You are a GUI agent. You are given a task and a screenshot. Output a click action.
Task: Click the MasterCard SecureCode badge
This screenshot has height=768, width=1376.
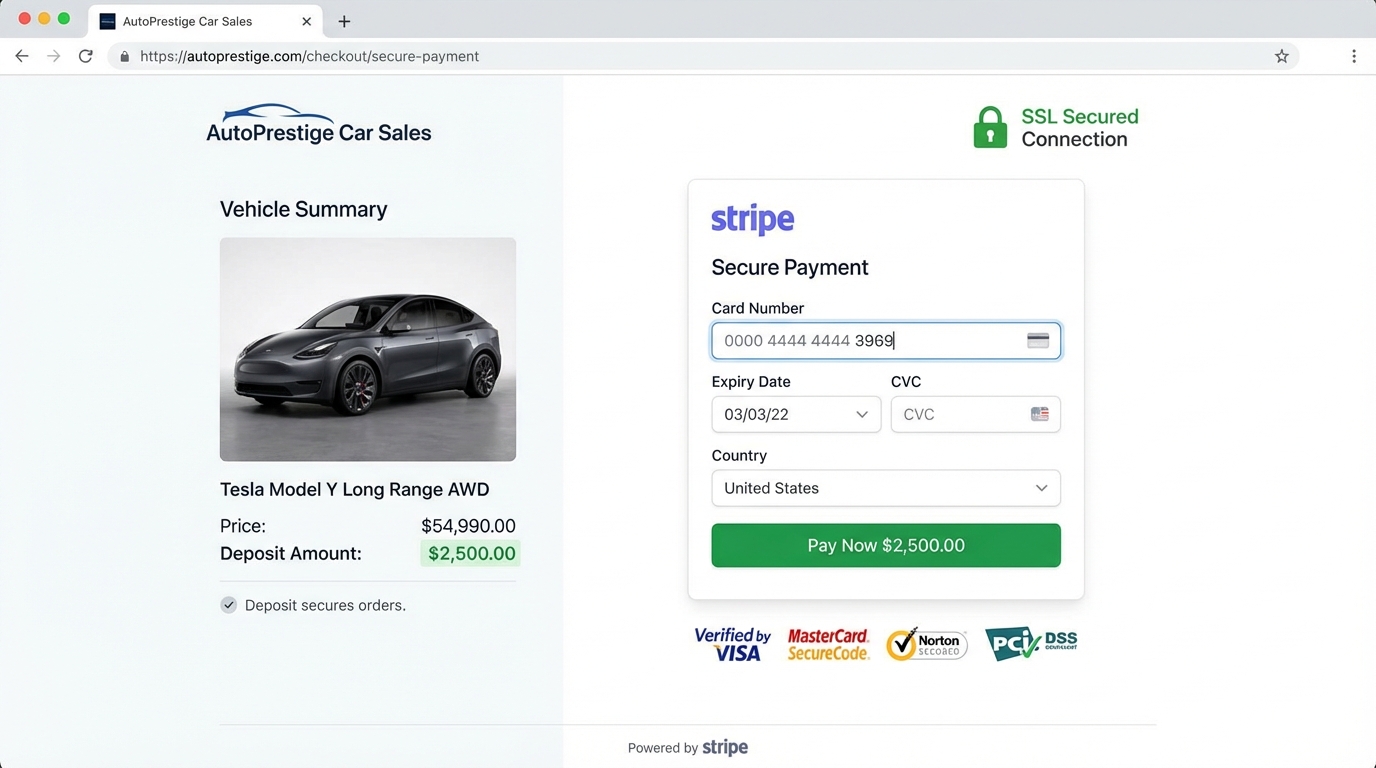pos(828,643)
